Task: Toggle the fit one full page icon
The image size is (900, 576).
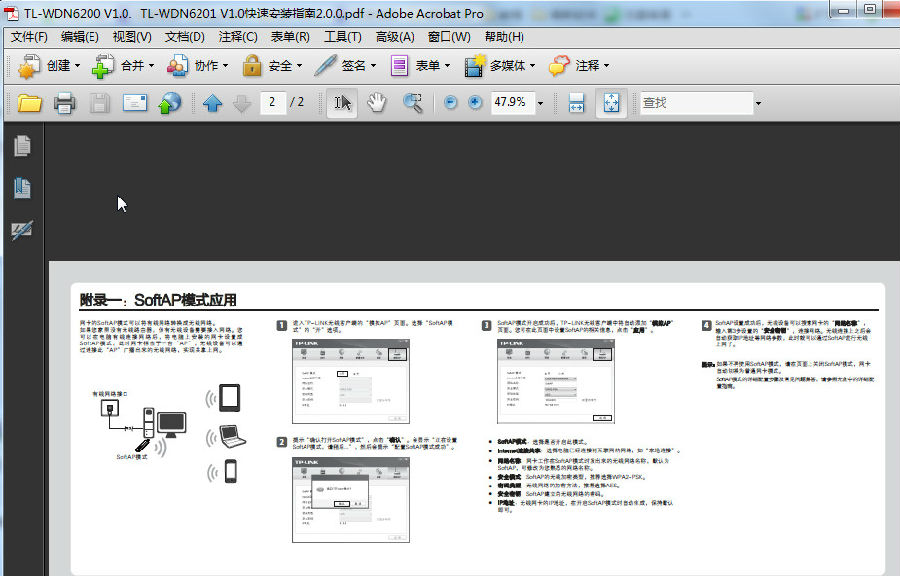Action: click(x=611, y=103)
